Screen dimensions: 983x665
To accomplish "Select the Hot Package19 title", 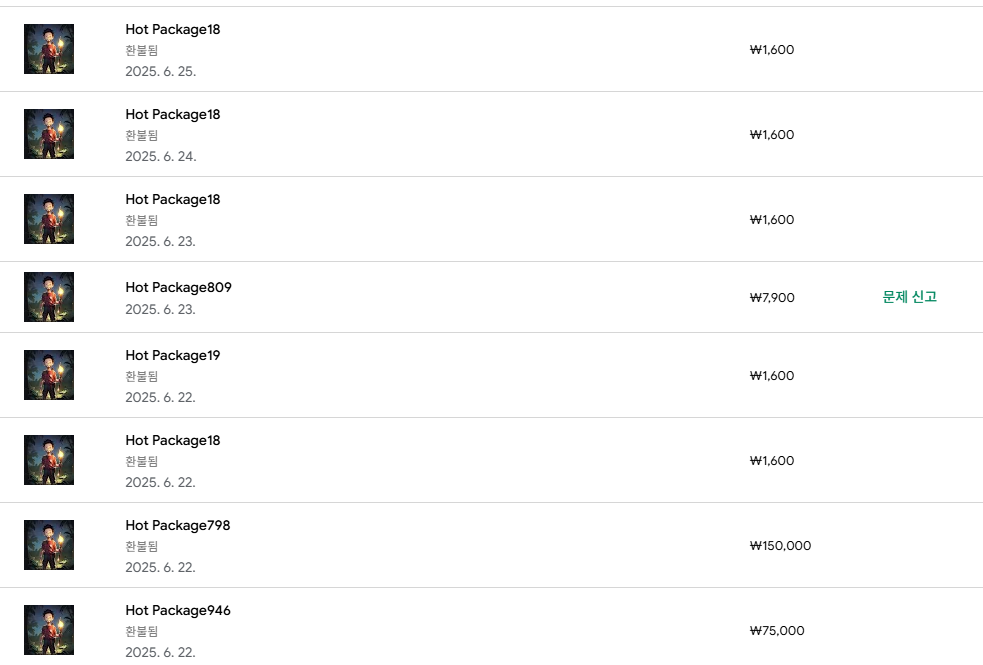I will click(x=172, y=355).
